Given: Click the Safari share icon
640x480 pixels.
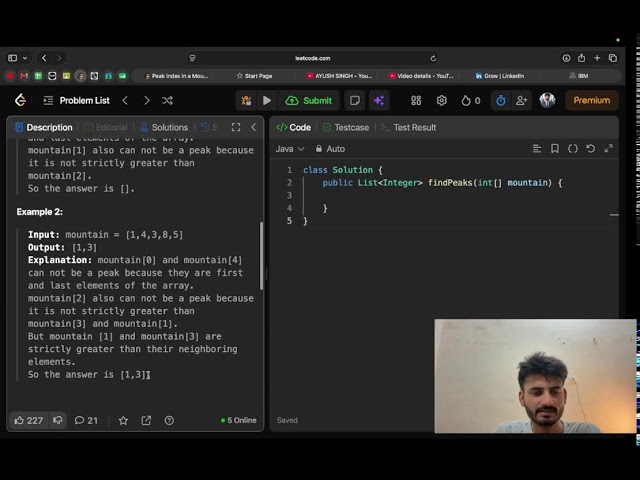Looking at the screenshot, I should point(582,58).
